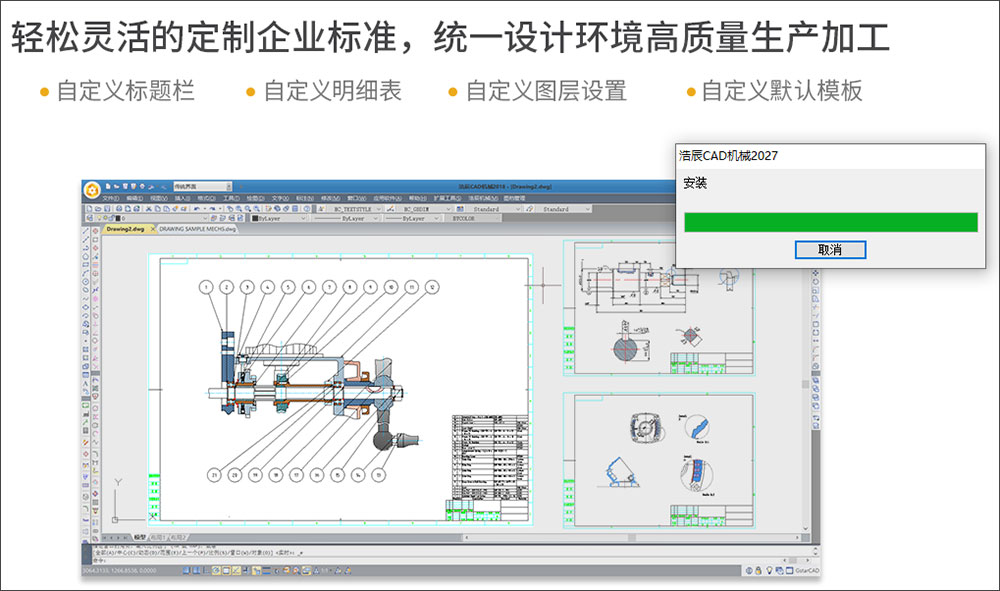
Task: Open the 编辑 menu in CAD window
Action: click(135, 198)
